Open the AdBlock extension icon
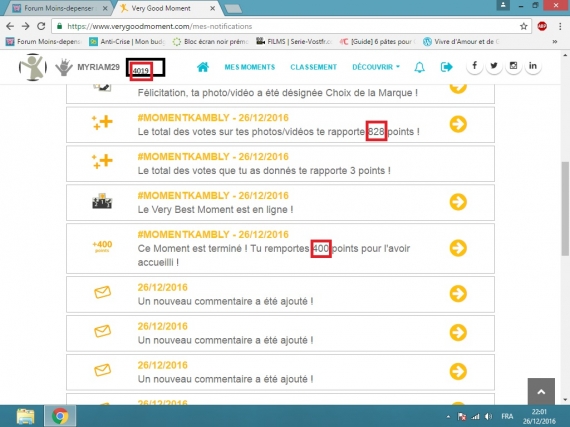The width and height of the screenshot is (570, 427). [x=542, y=26]
